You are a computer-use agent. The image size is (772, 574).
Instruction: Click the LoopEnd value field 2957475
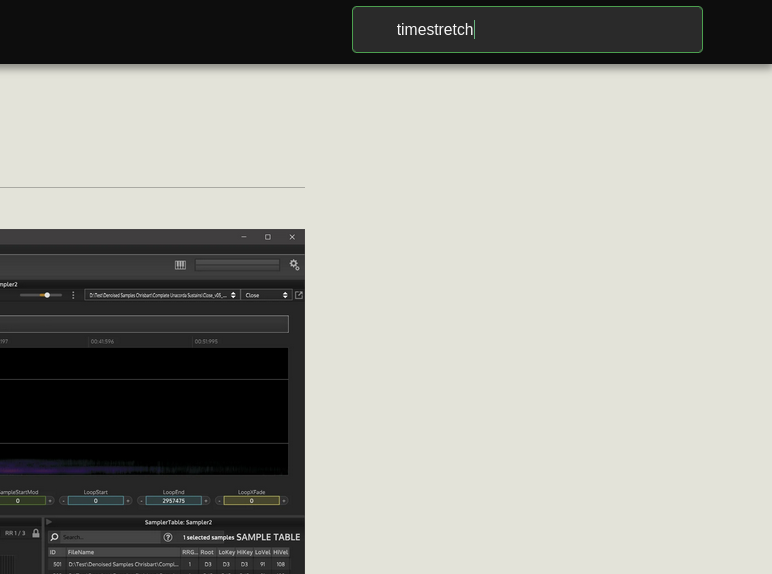(x=173, y=501)
